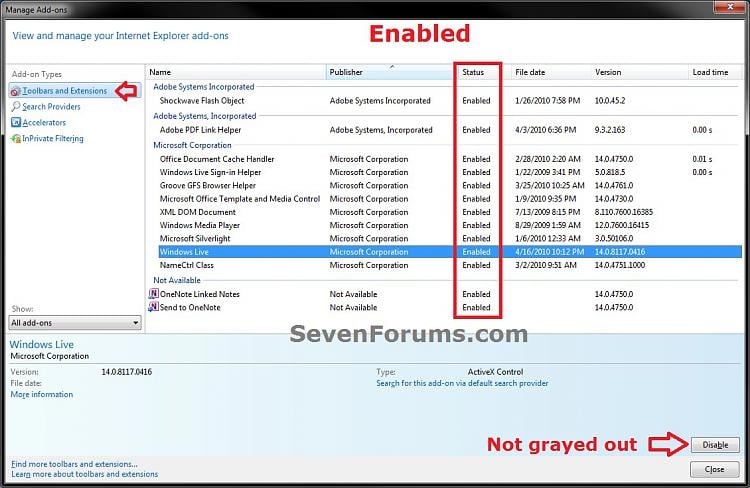Image resolution: width=750 pixels, height=488 pixels.
Task: Sort by the Version column header
Action: point(639,72)
